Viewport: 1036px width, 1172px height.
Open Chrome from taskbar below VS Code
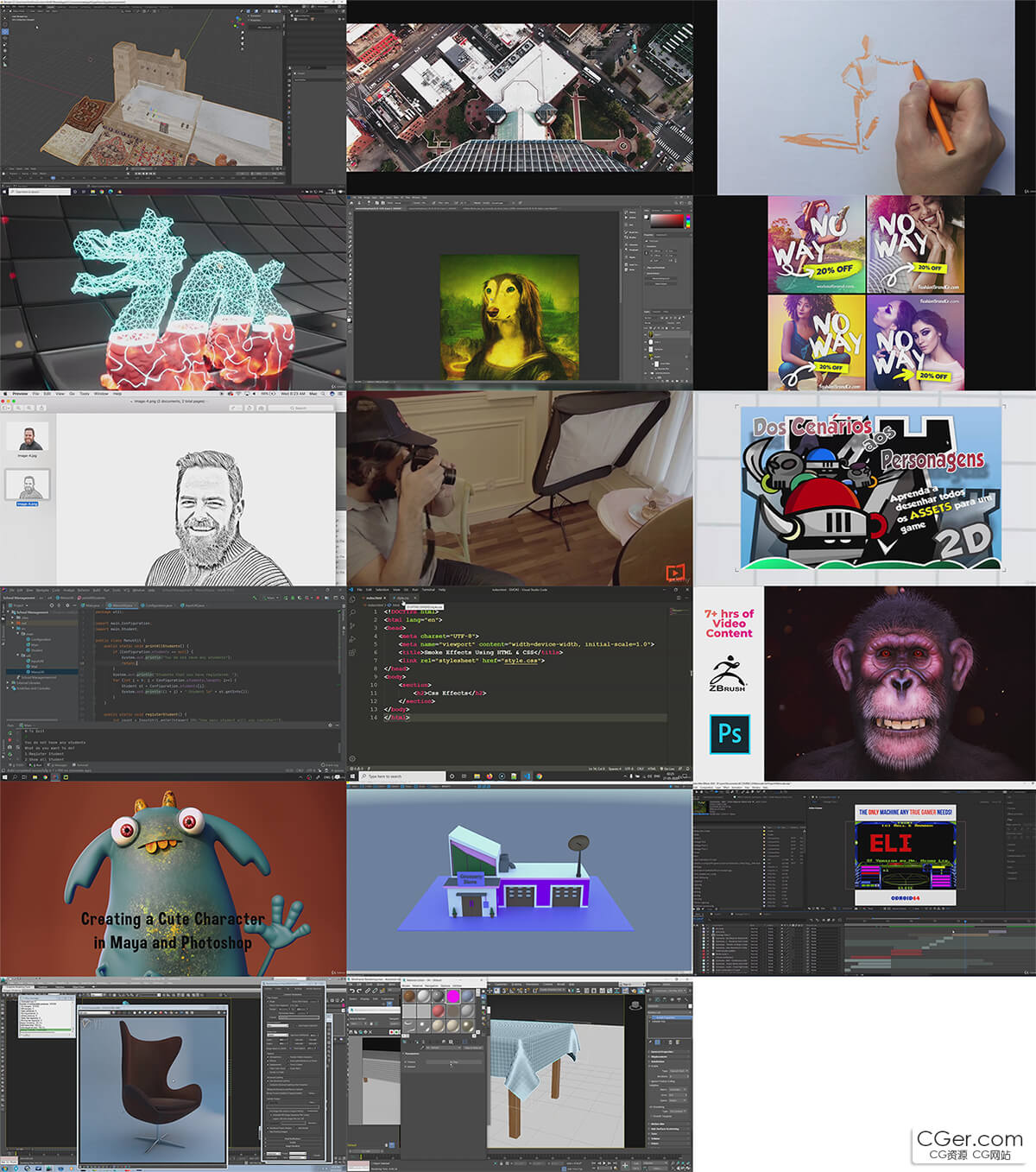coord(539,776)
